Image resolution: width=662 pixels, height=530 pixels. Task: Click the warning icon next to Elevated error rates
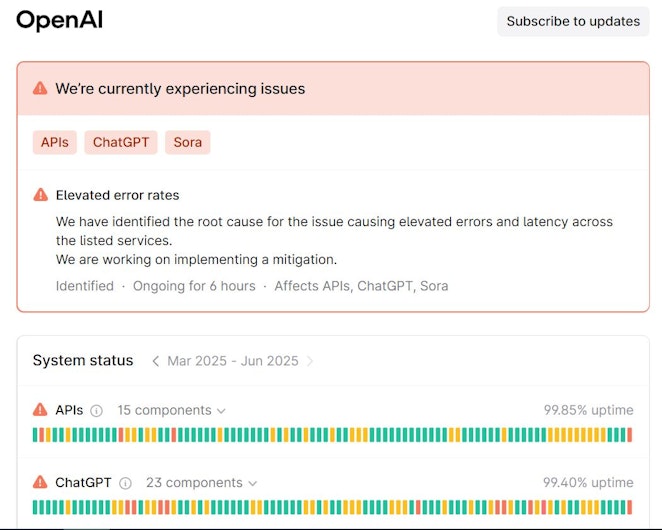[x=41, y=195]
